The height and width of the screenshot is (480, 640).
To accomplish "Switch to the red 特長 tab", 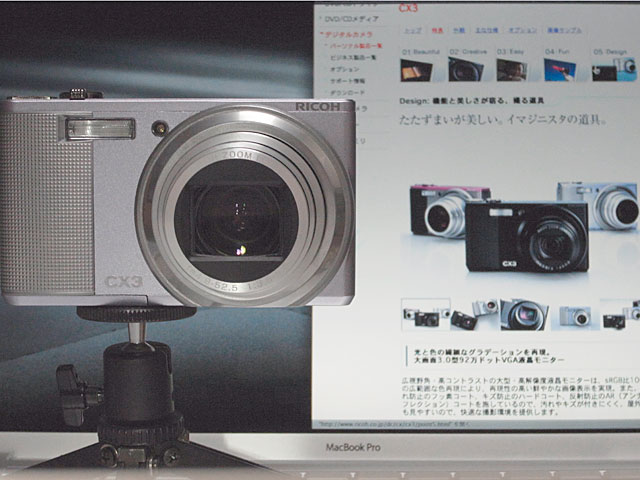I will click(x=437, y=30).
